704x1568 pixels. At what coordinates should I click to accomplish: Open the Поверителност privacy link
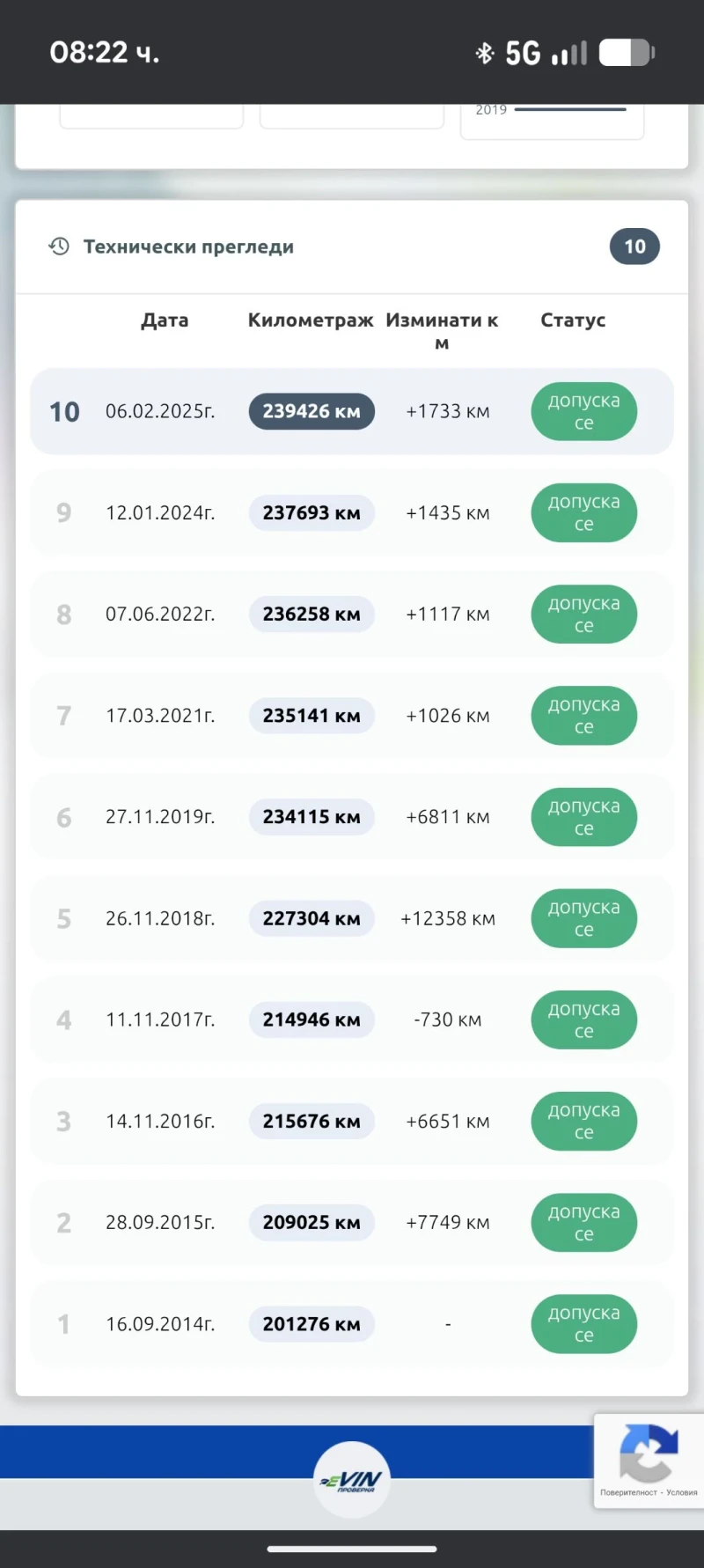(628, 1492)
